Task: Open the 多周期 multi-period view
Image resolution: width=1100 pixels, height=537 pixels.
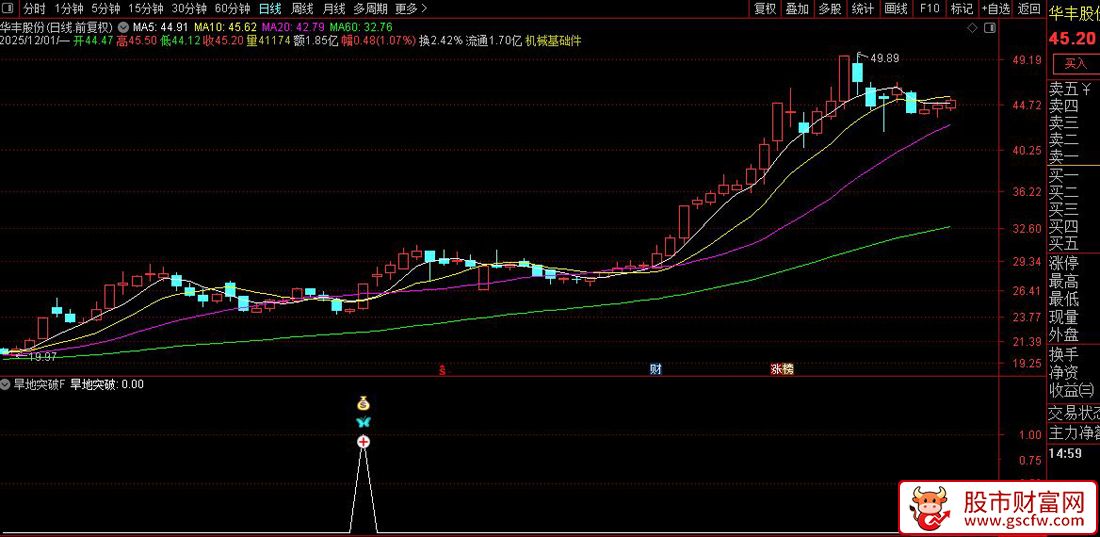Action: coord(370,9)
